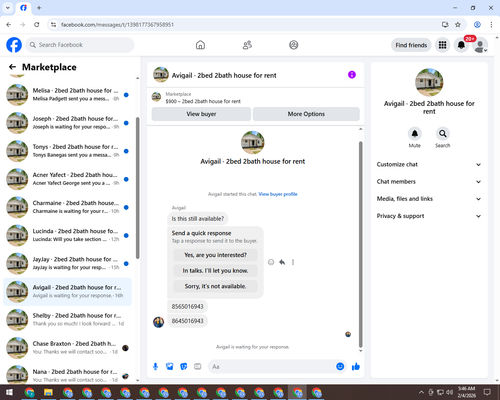Send quick response 'Sorry, it's not available.'
This screenshot has height=400, width=500.
point(215,286)
